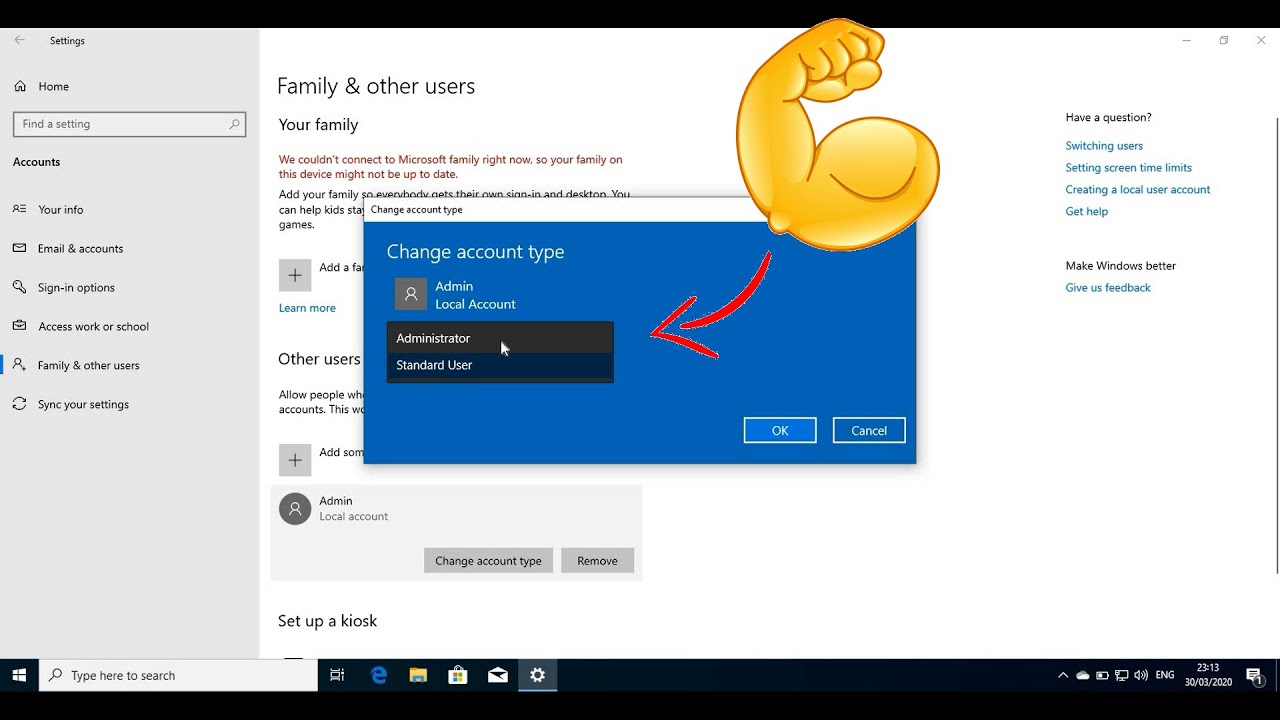Open the Windows Start menu

tap(19, 676)
